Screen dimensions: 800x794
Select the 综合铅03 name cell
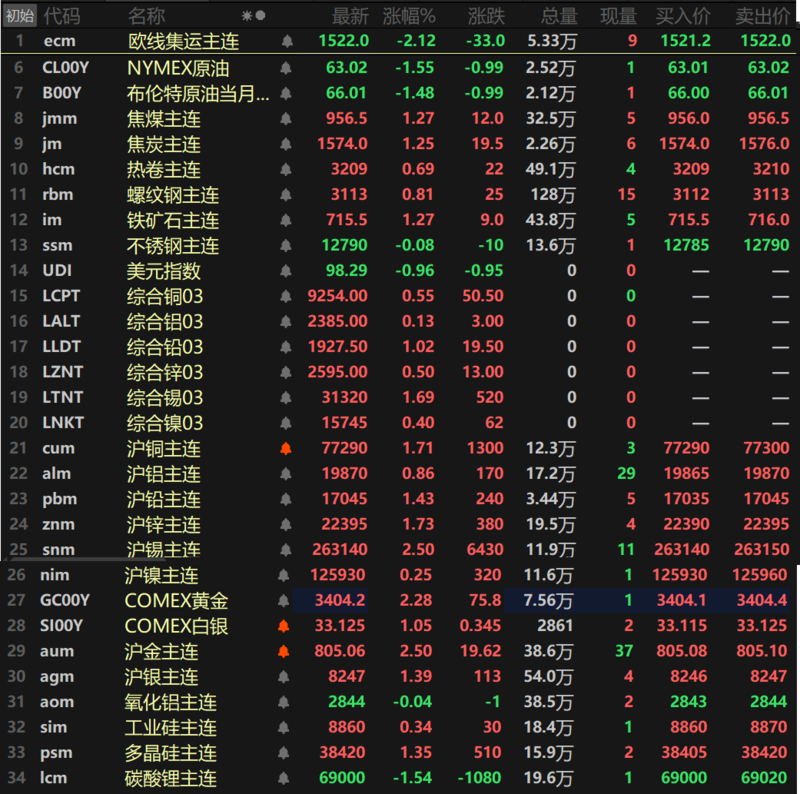coord(165,347)
